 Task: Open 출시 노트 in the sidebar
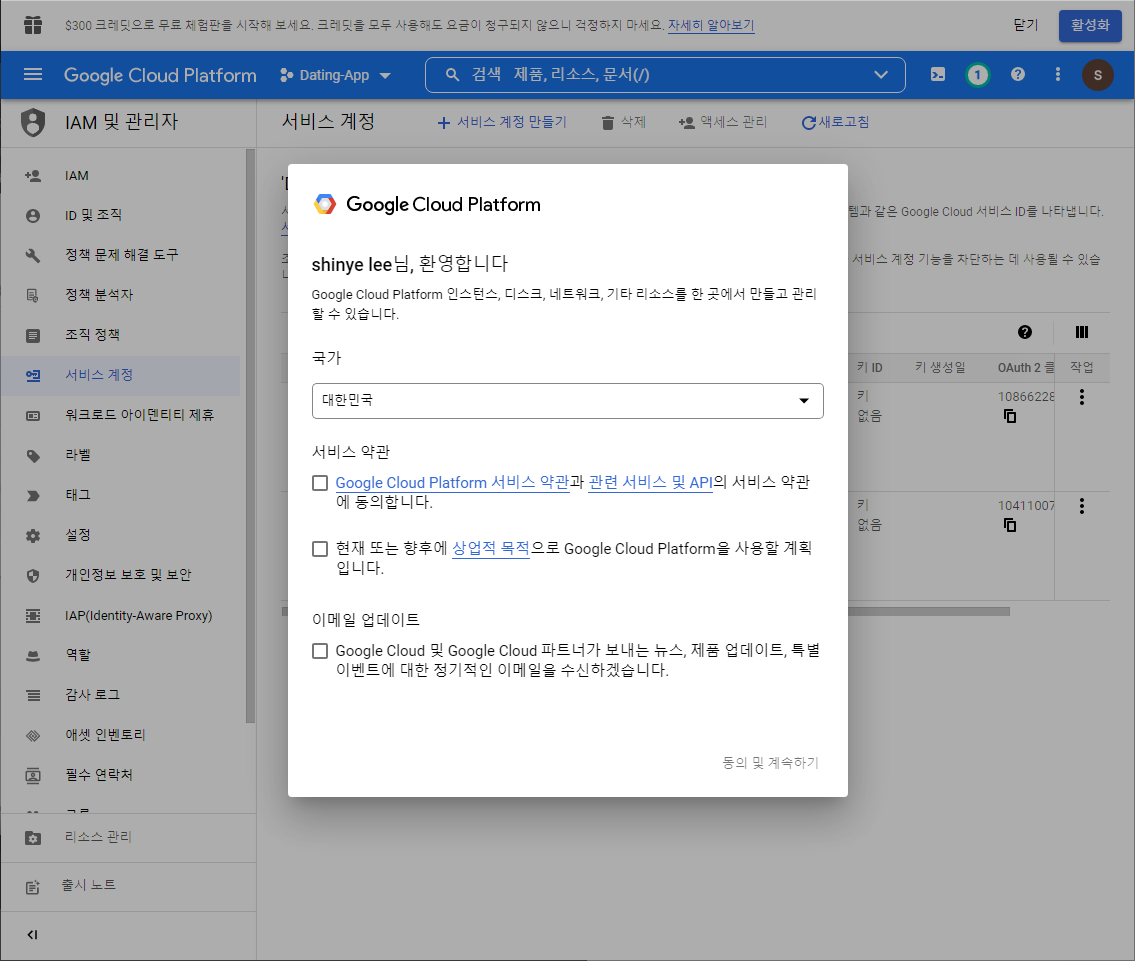tap(127, 886)
